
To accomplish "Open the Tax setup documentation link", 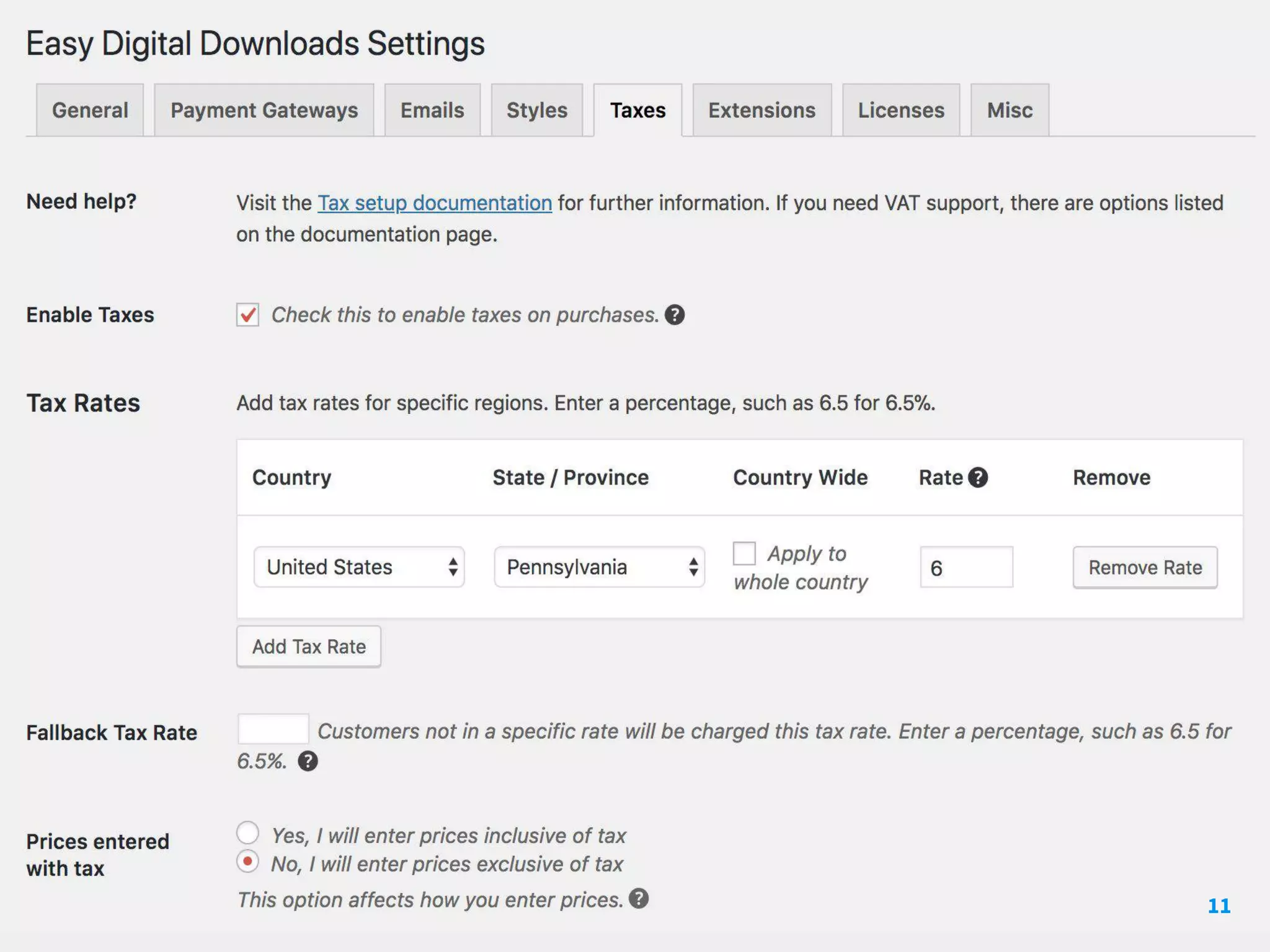I will point(435,203).
